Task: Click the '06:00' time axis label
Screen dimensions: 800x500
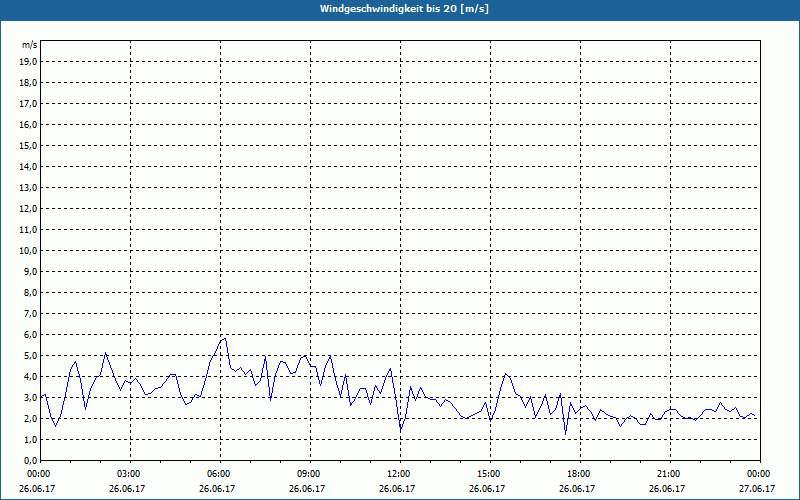Action: click(x=218, y=474)
